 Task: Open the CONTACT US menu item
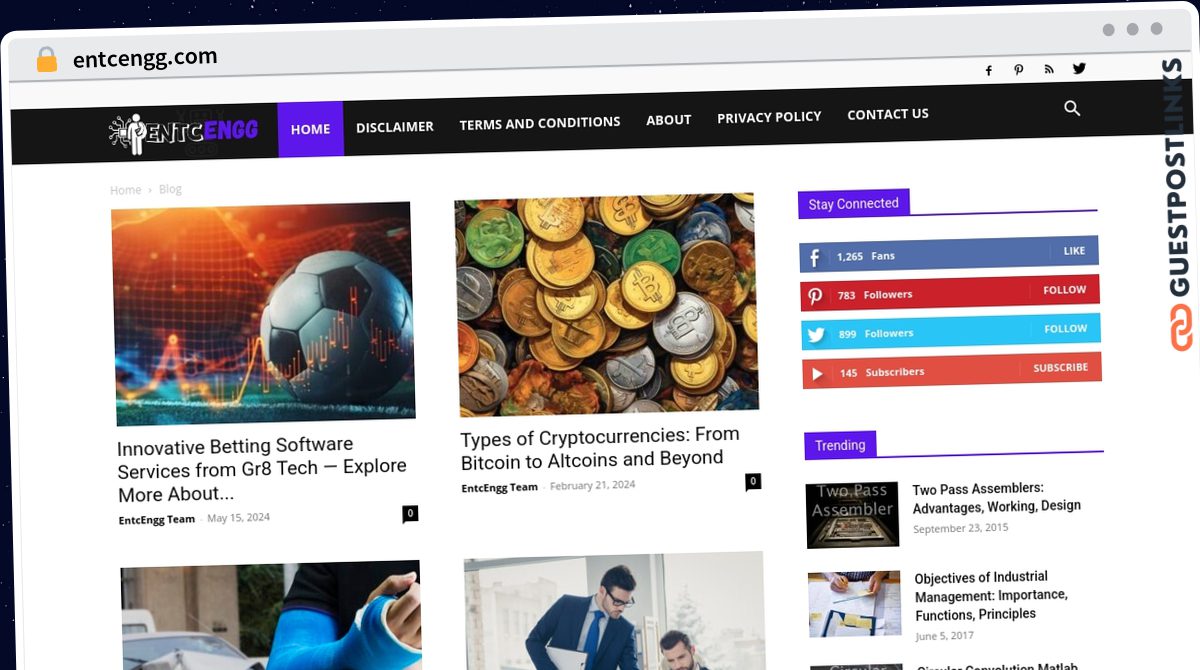888,114
